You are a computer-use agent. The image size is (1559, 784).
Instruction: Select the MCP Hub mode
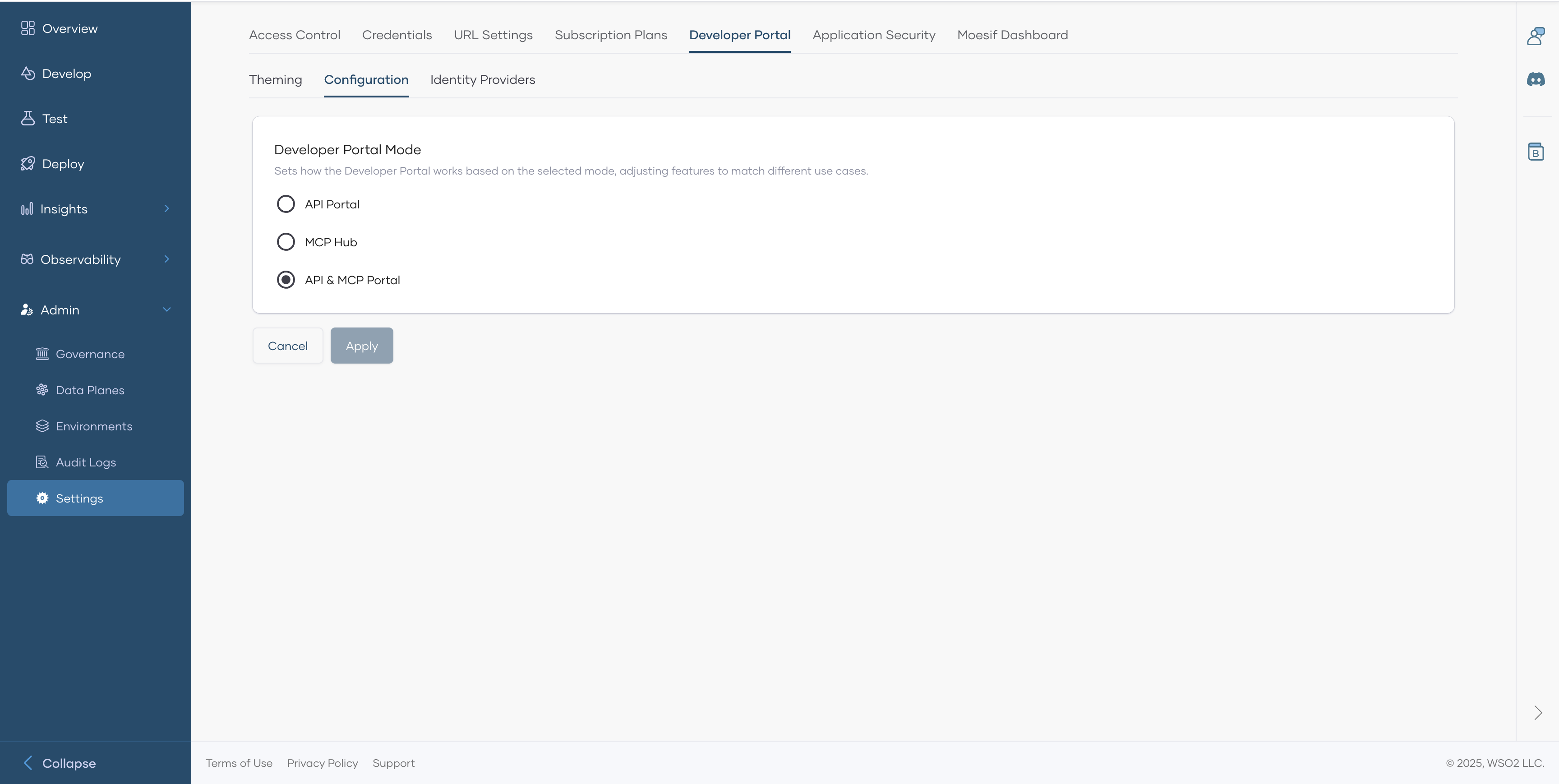tap(286, 241)
